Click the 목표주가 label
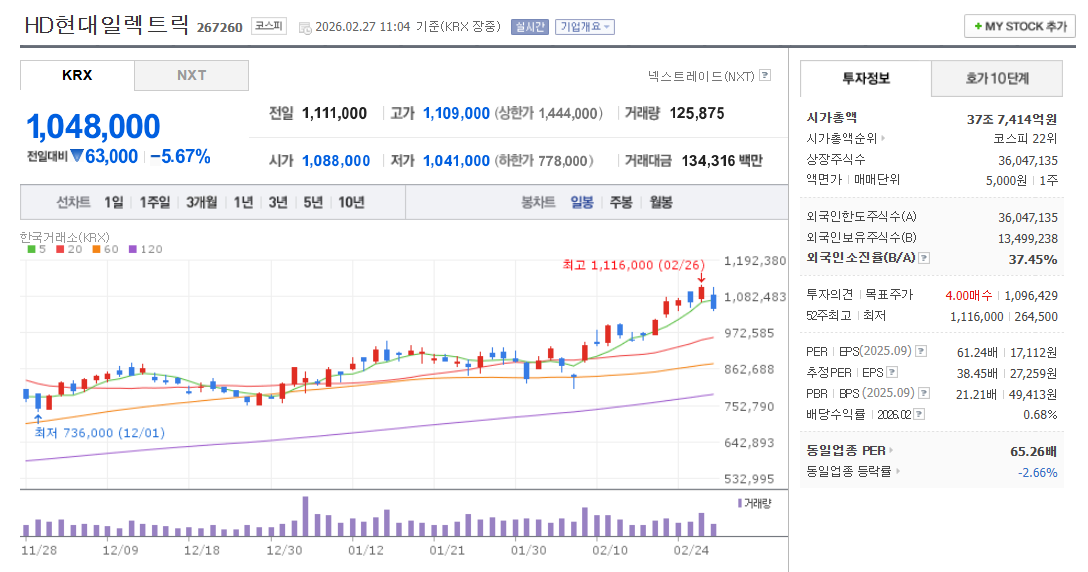1088x572 pixels. 889,295
